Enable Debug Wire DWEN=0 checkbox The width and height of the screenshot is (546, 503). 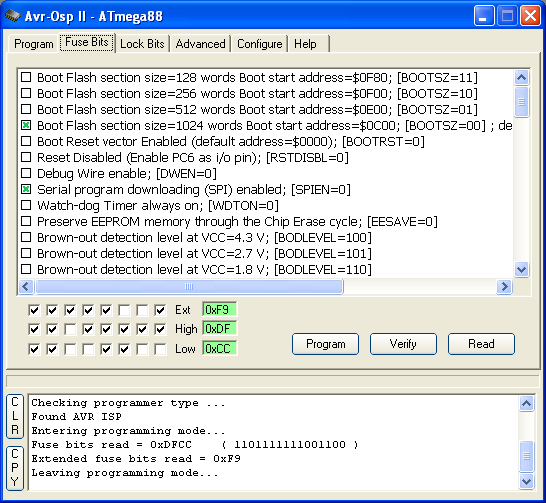26,173
